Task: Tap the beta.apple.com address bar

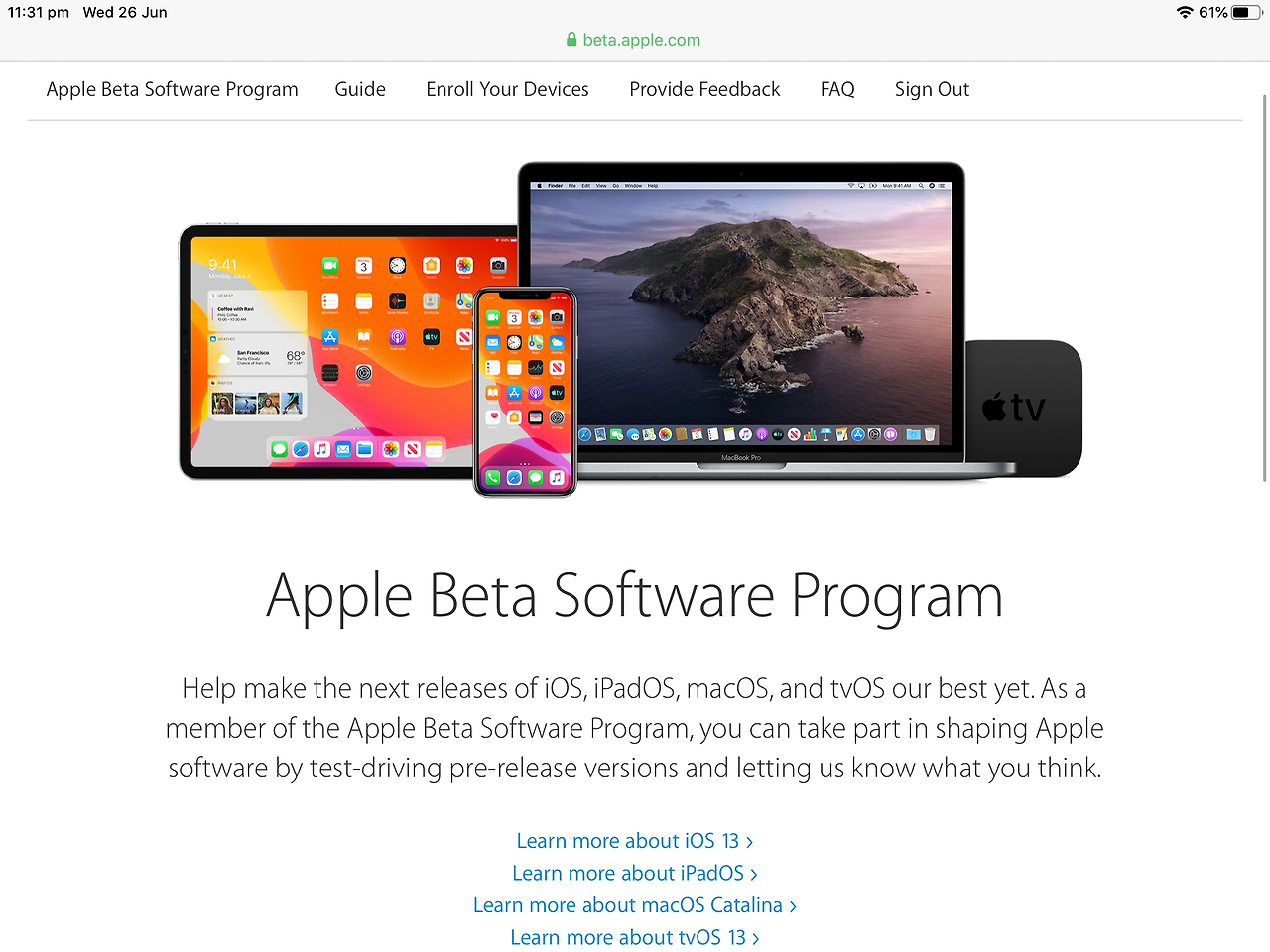Action: point(635,40)
